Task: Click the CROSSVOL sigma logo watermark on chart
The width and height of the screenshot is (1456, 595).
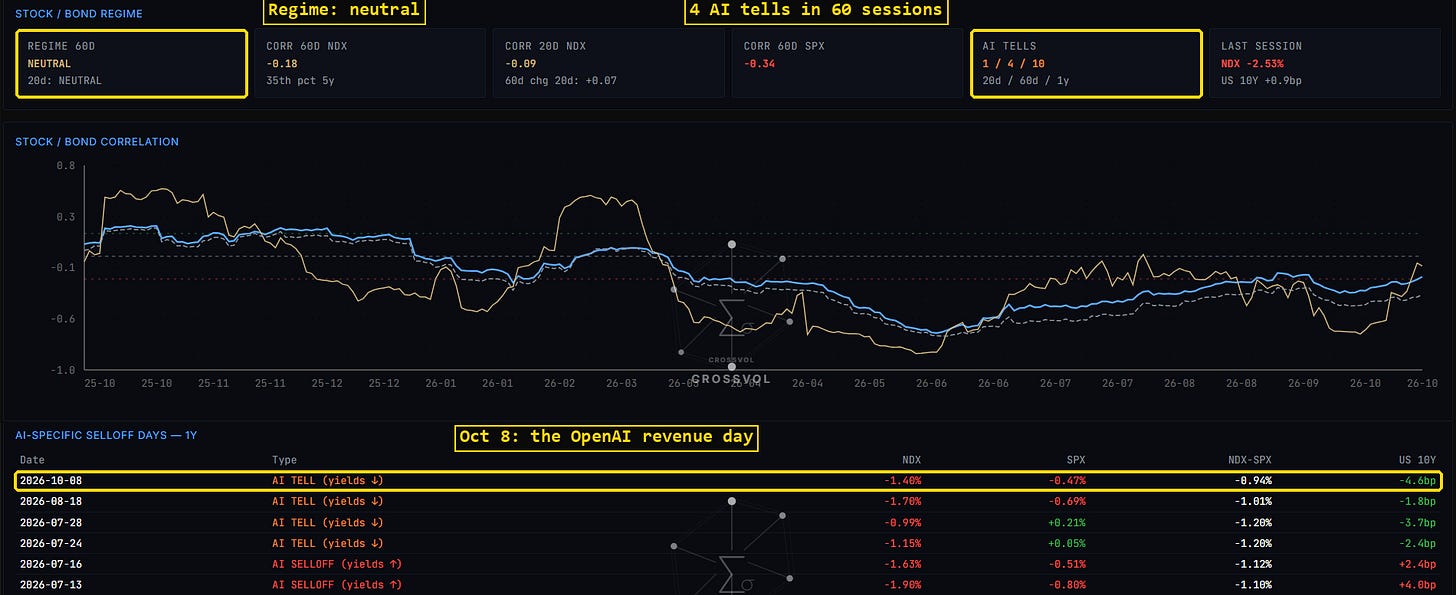Action: [732, 313]
